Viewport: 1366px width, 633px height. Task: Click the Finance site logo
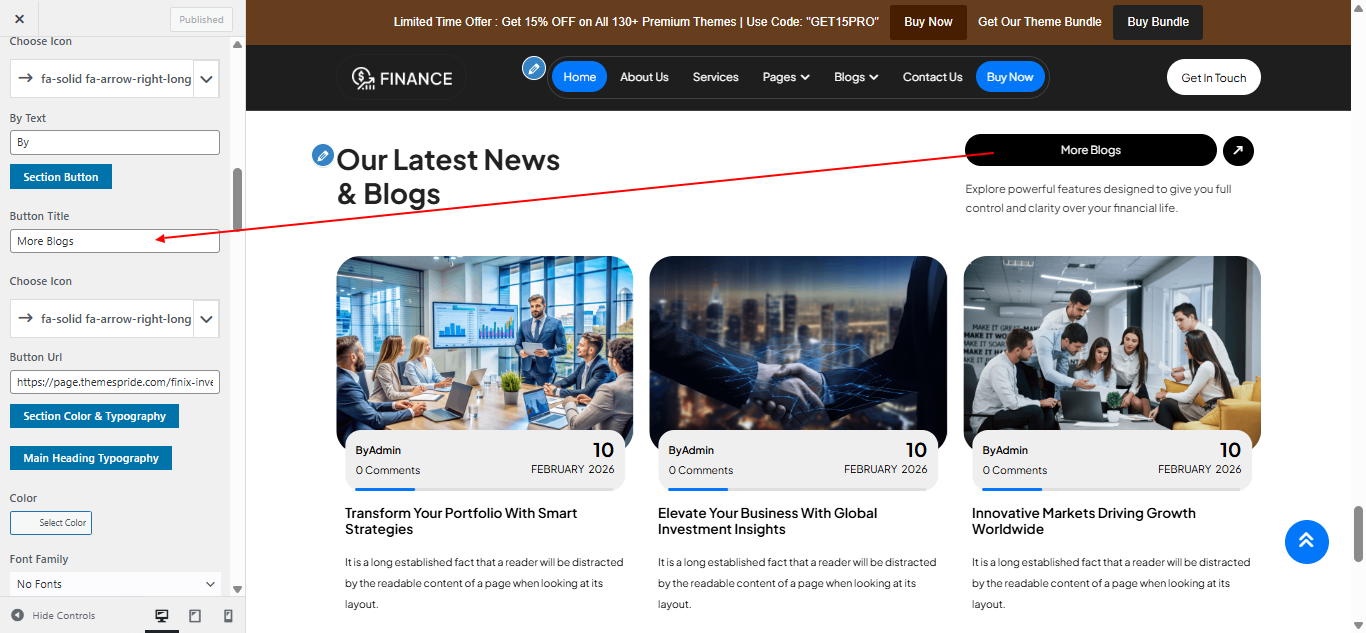coord(402,78)
